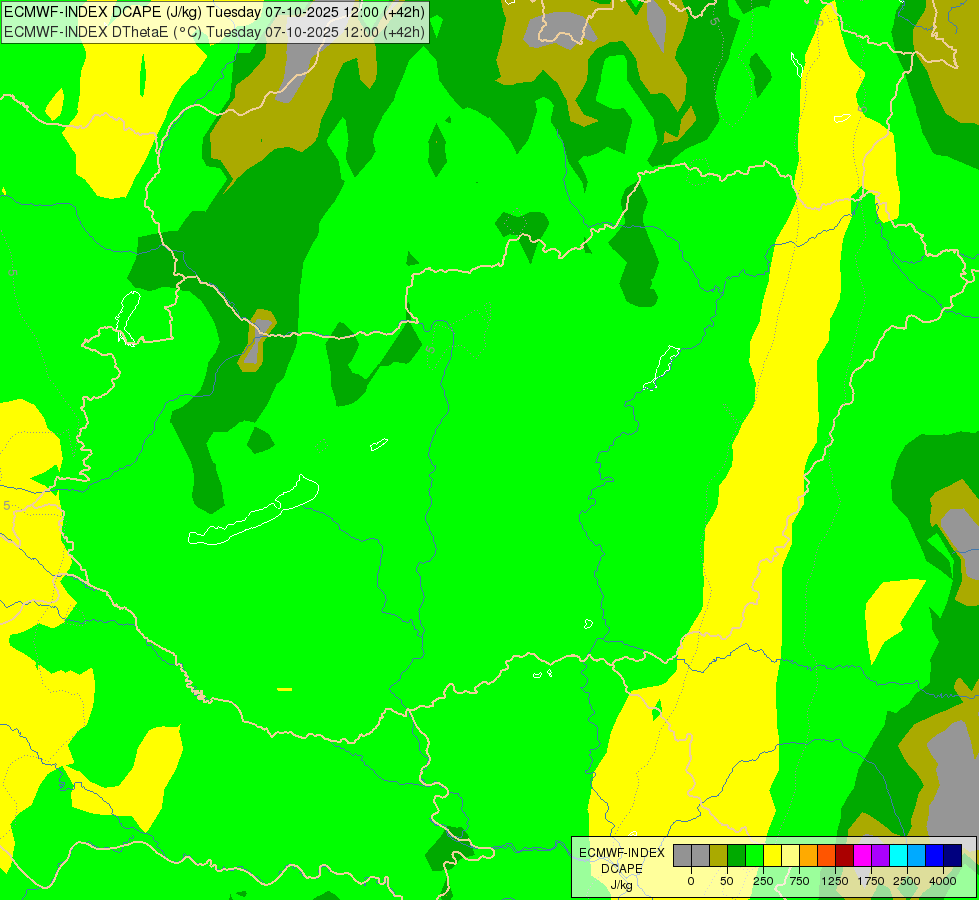The height and width of the screenshot is (900, 979).
Task: Click the DCAPE word in the legend
Action: click(622, 869)
